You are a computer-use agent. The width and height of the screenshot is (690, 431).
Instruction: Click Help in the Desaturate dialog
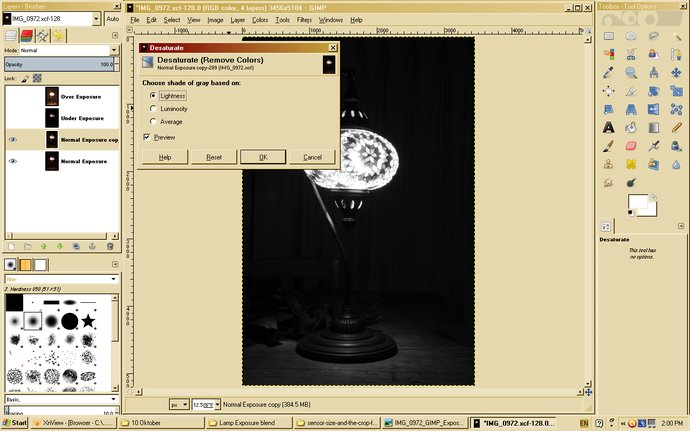click(165, 157)
